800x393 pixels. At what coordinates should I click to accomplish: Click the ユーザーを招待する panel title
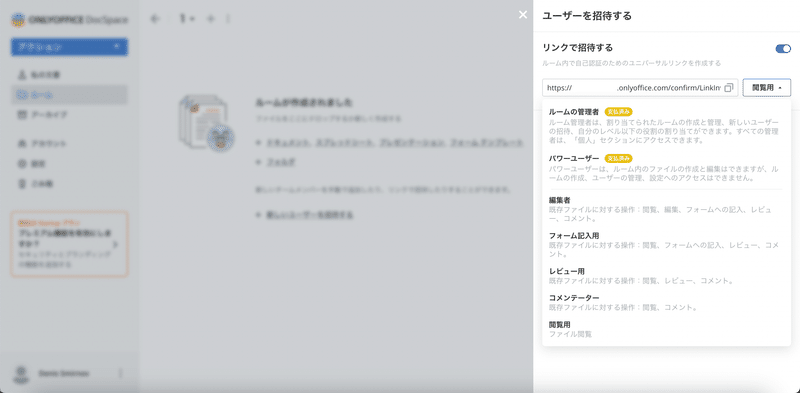pyautogui.click(x=587, y=16)
